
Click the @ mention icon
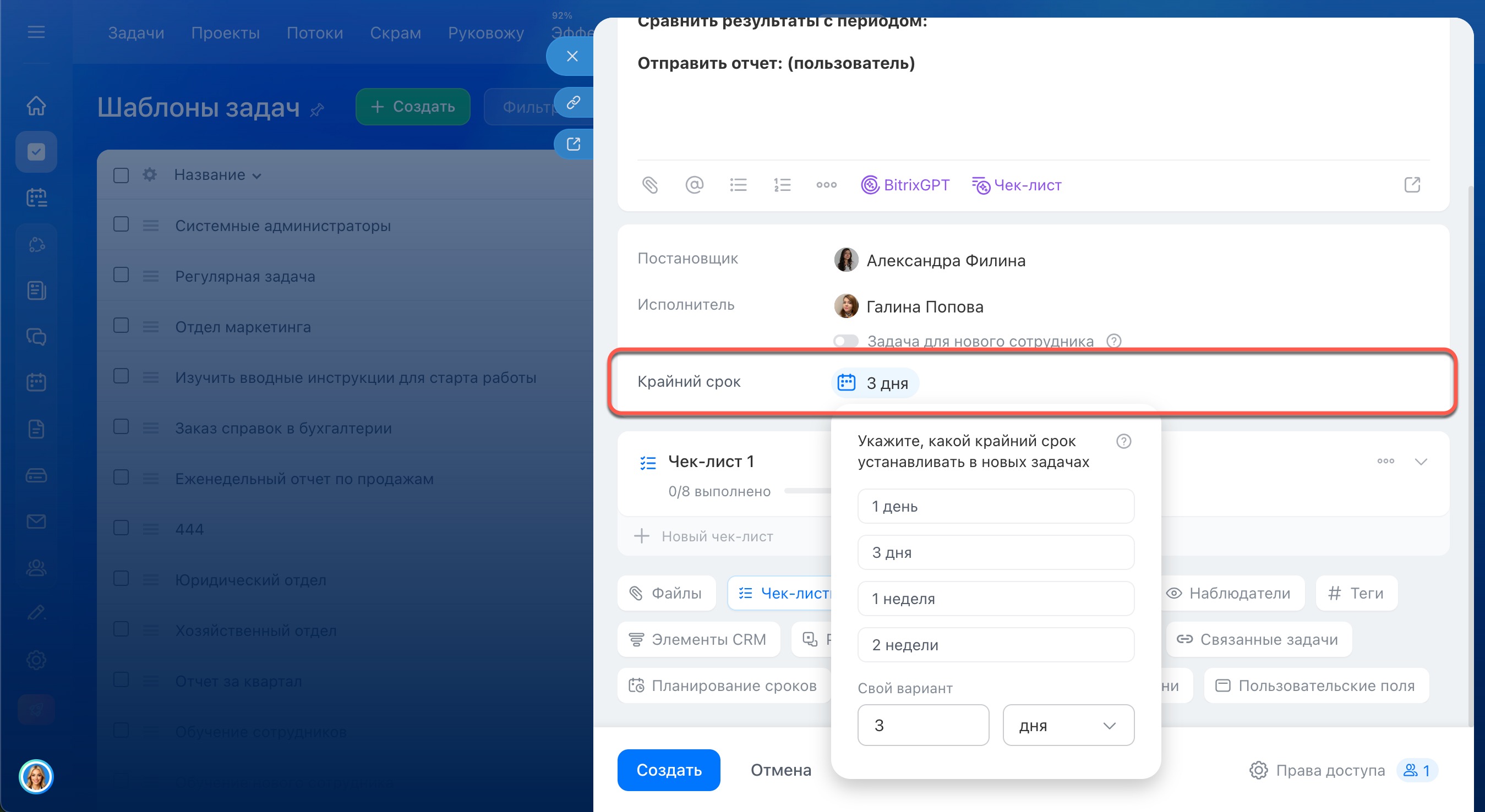(694, 185)
